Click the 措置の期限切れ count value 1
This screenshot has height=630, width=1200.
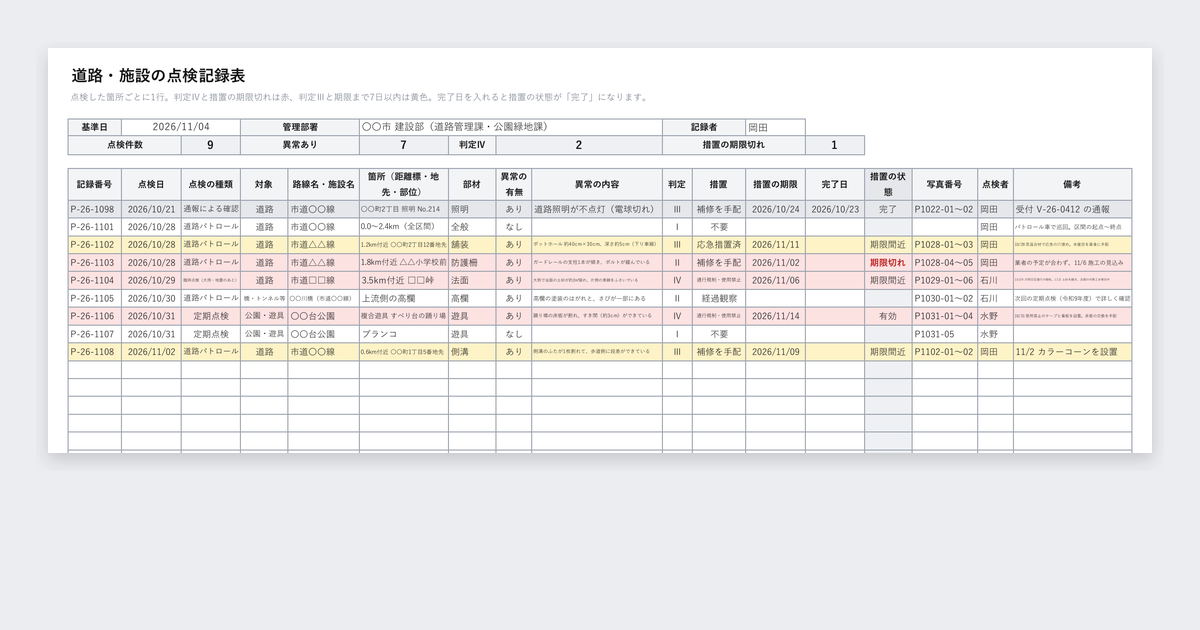pyautogui.click(x=835, y=146)
